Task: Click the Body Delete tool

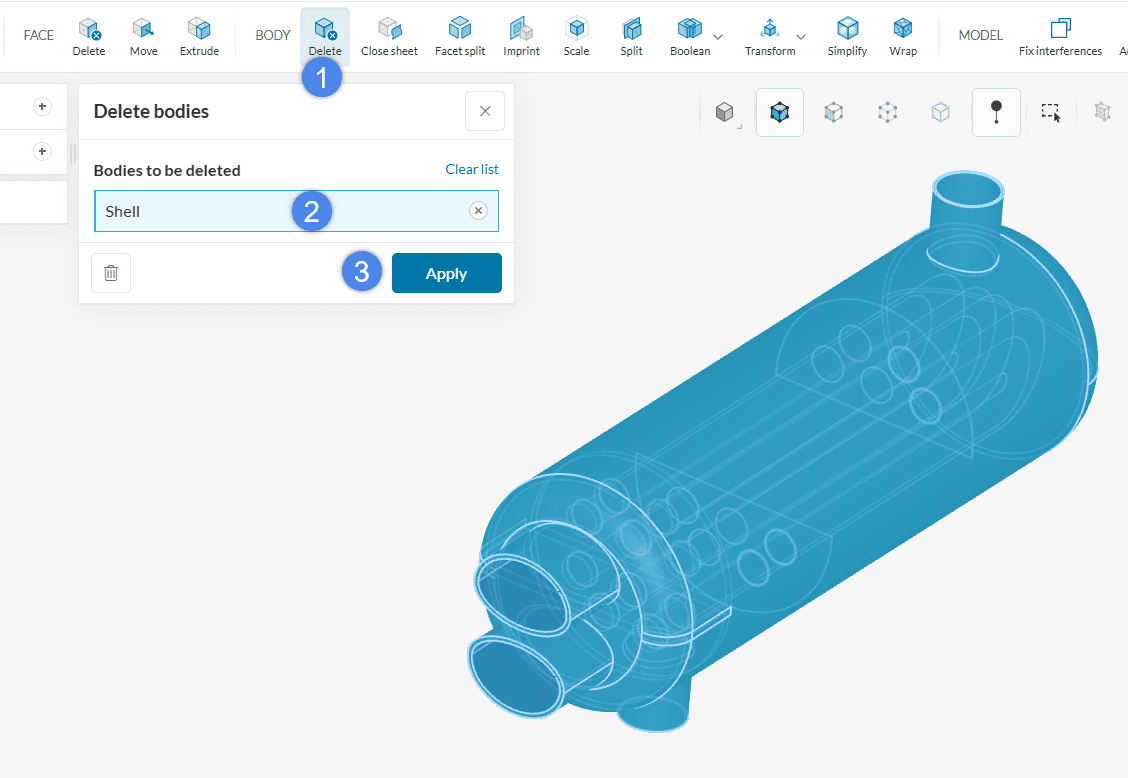Action: click(x=325, y=35)
